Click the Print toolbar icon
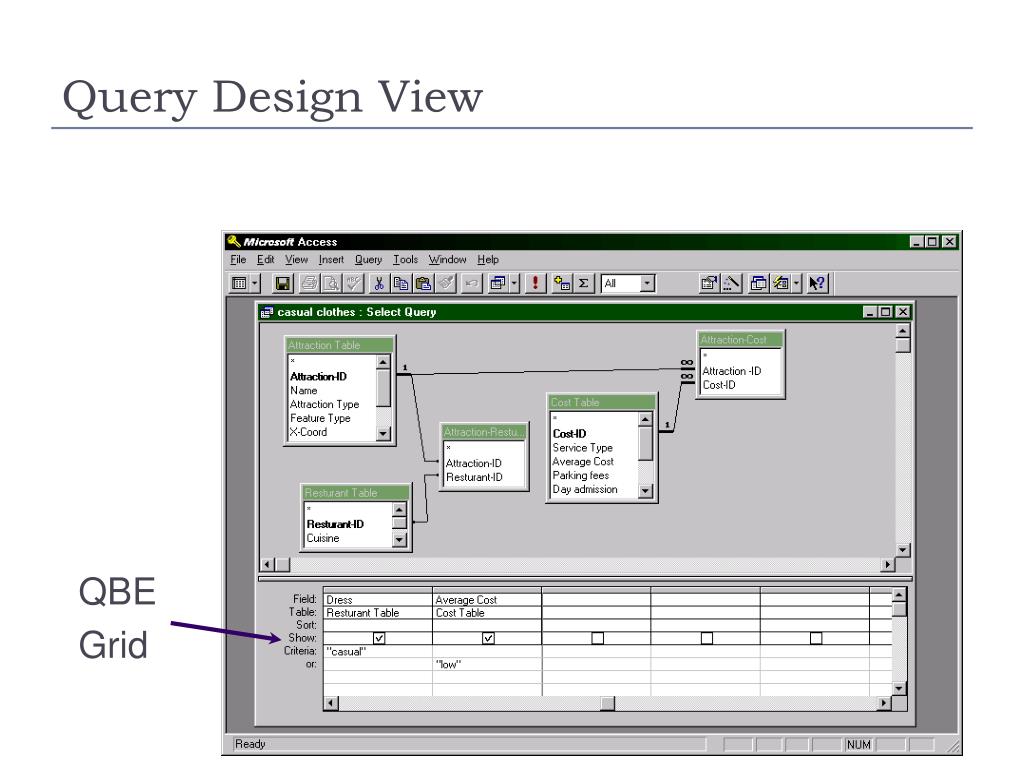 pyautogui.click(x=309, y=283)
